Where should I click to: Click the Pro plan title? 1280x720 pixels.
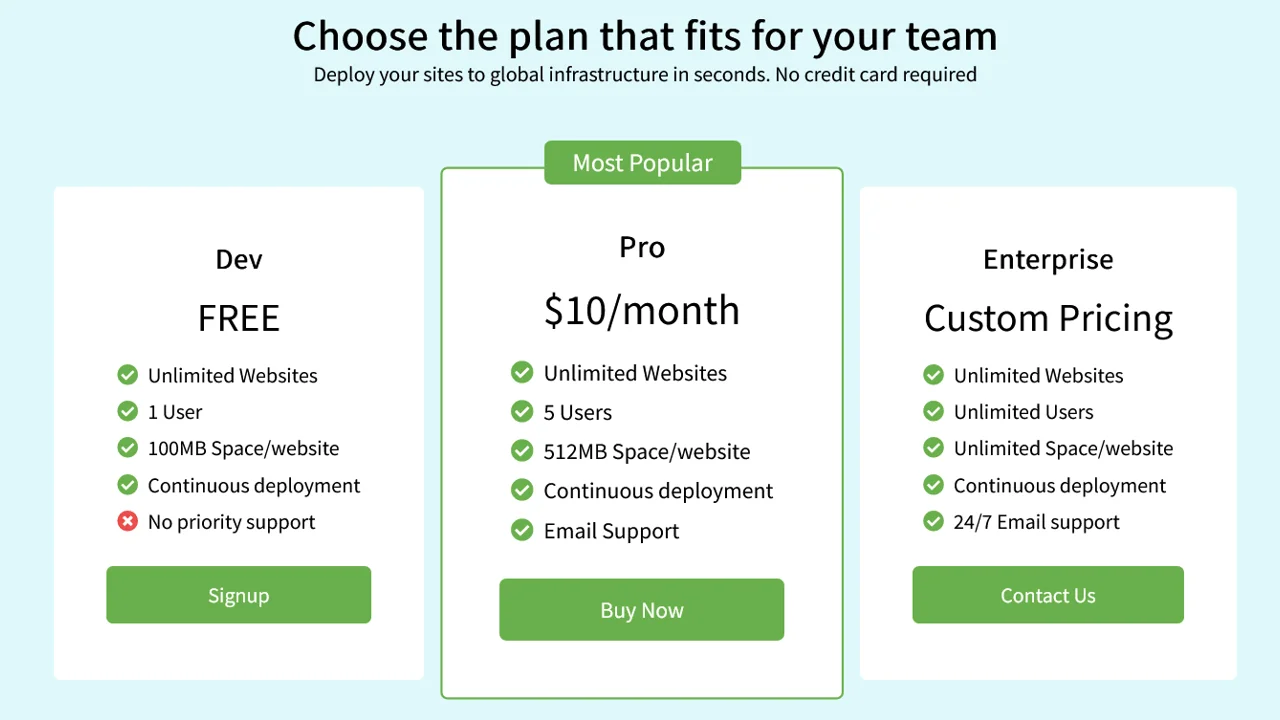641,247
